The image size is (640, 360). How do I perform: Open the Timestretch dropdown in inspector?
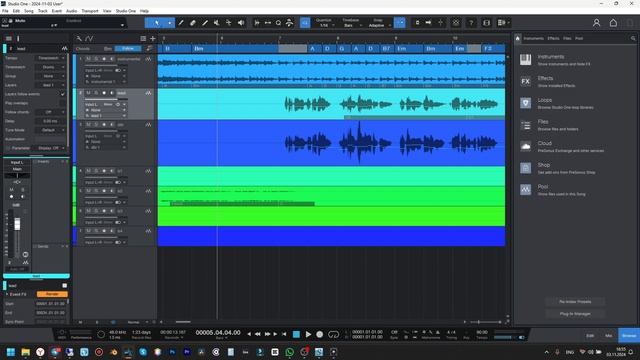point(50,67)
